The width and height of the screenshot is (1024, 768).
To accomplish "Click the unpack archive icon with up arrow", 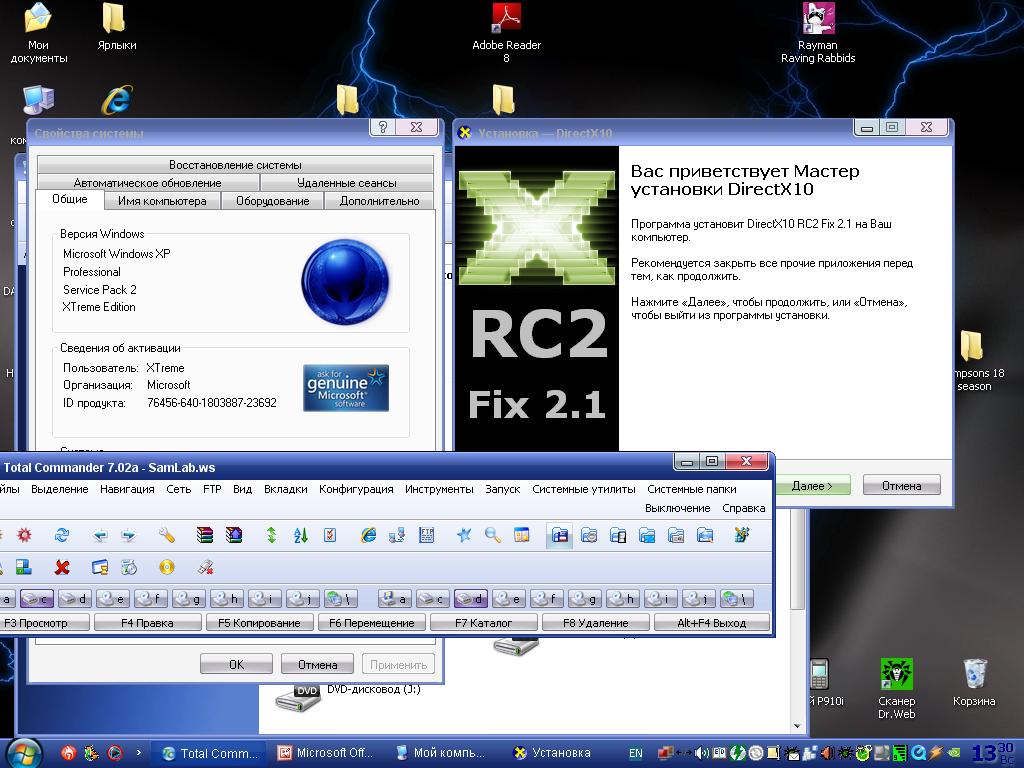I will point(234,536).
